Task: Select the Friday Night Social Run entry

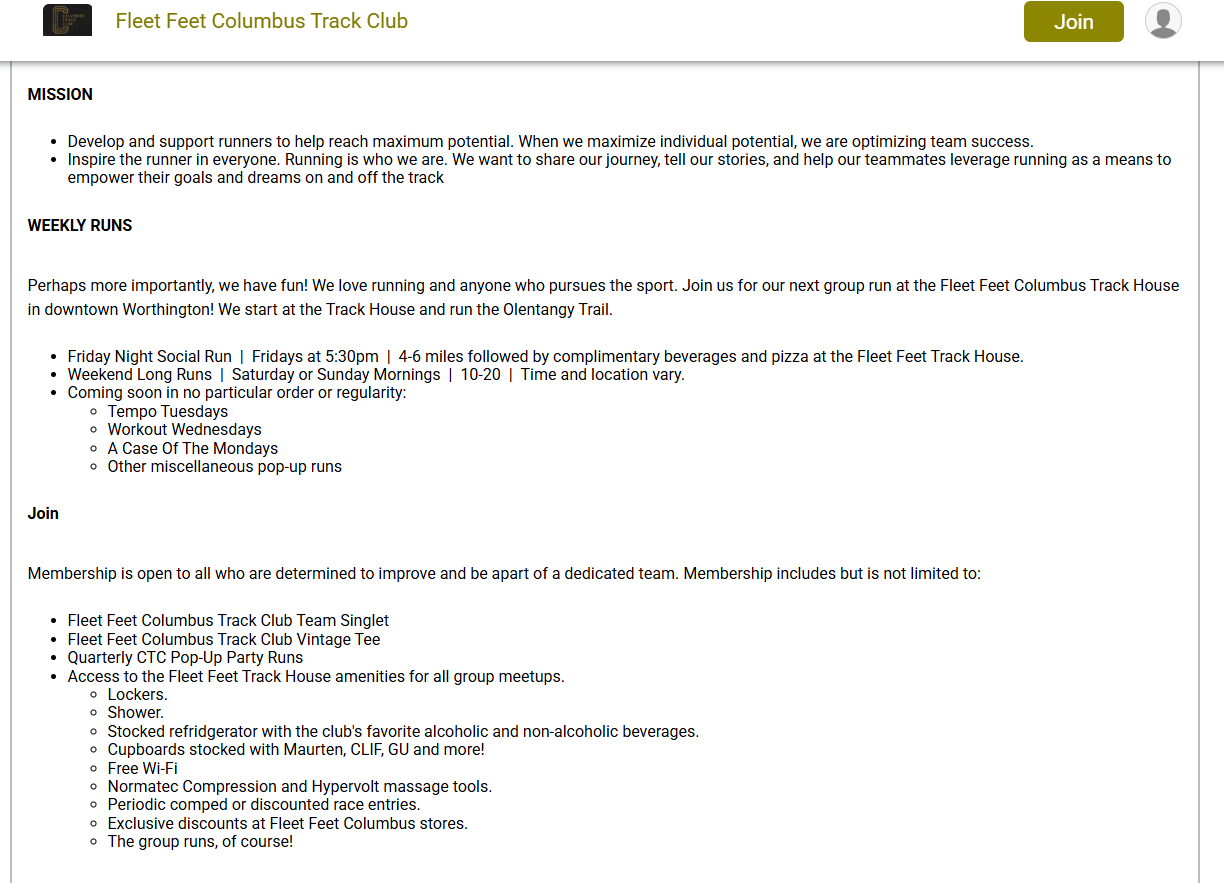Action: pyautogui.click(x=150, y=356)
